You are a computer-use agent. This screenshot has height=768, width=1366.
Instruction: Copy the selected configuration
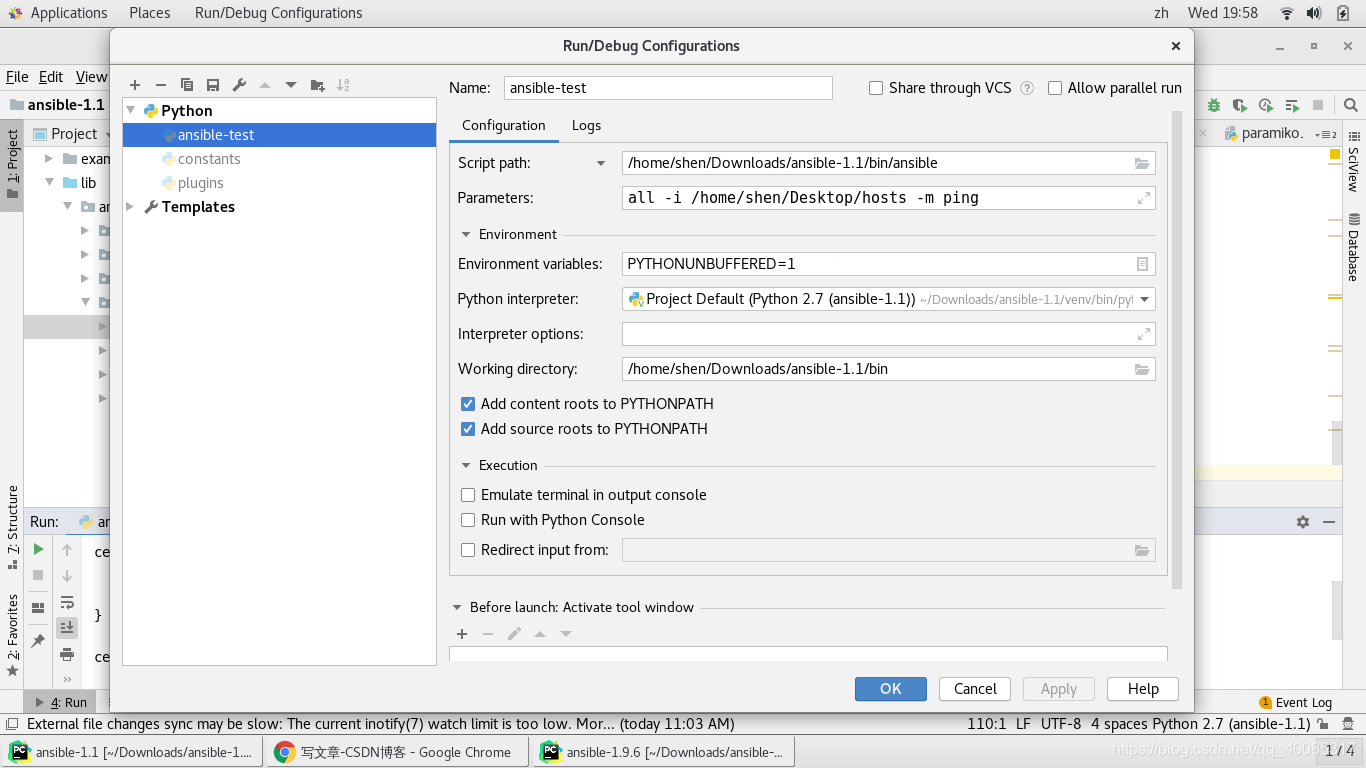coord(187,85)
